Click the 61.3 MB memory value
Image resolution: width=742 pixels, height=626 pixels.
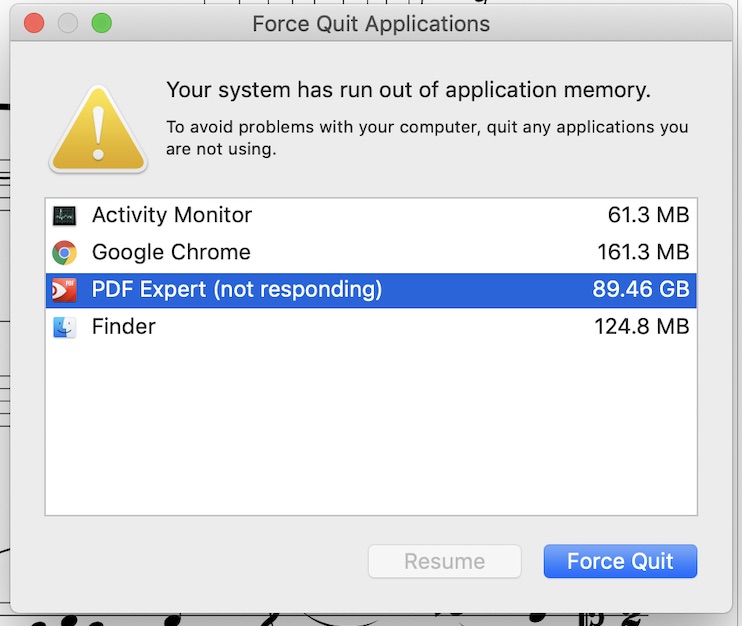tap(648, 215)
